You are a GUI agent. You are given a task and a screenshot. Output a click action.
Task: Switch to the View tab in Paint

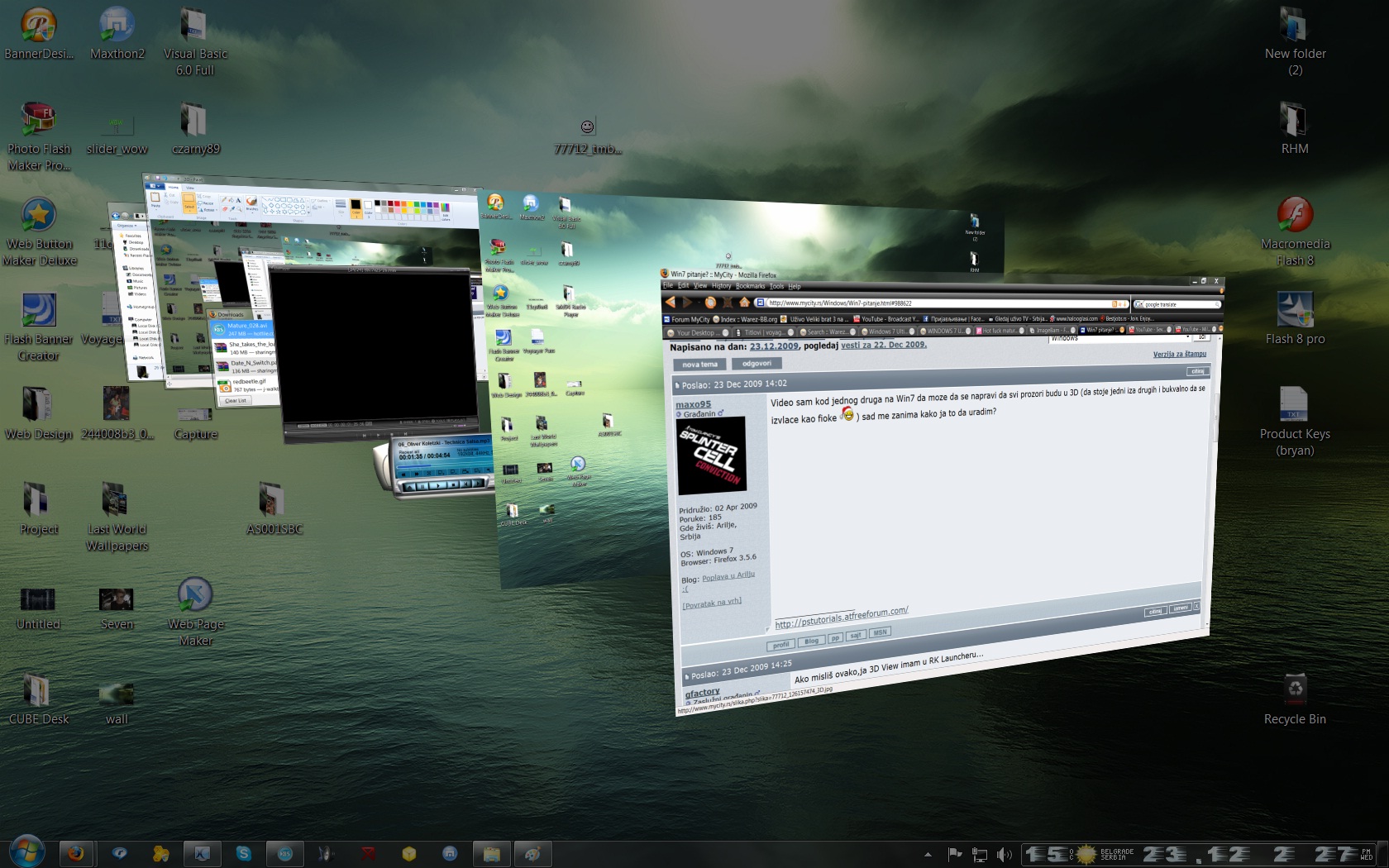(189, 188)
